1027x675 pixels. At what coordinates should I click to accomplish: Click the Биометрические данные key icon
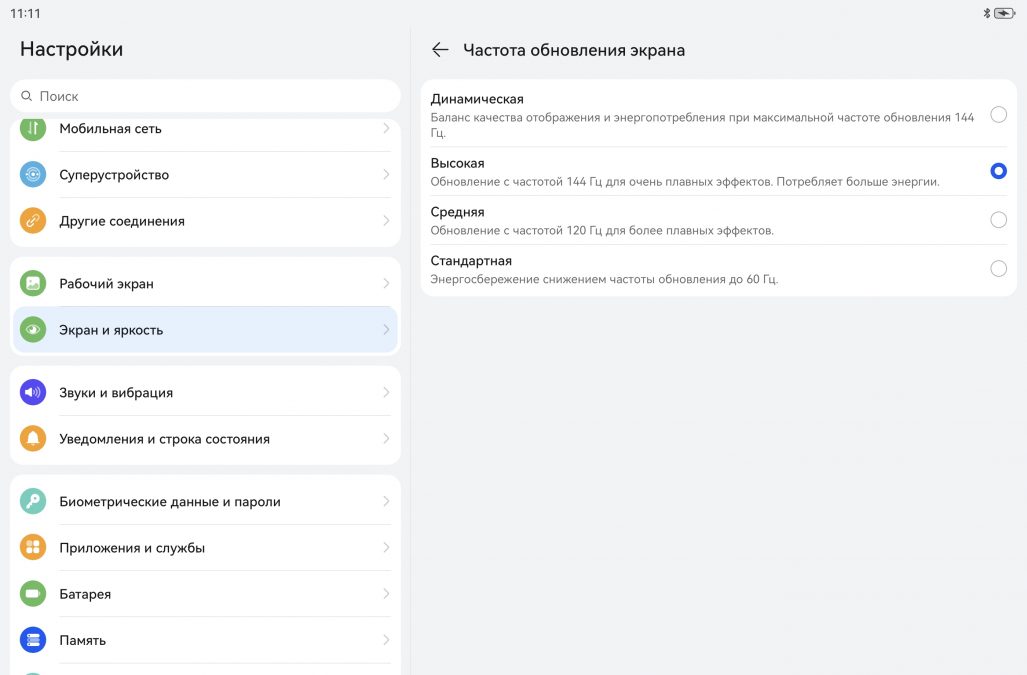tap(33, 502)
